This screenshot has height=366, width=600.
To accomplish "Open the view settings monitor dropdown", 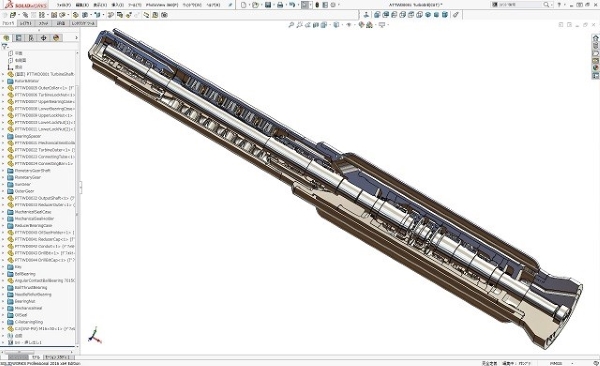I will pos(383,25).
